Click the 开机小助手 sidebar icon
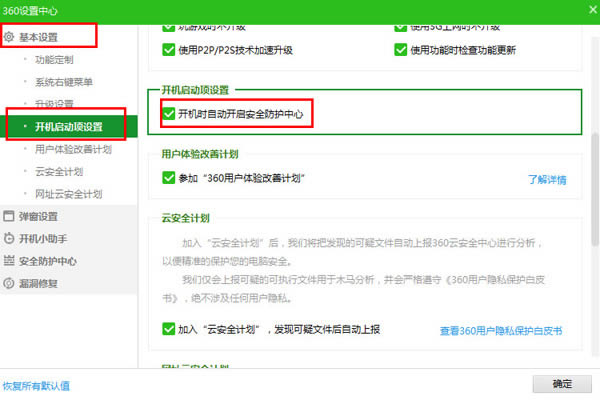The height and width of the screenshot is (400, 600). [10, 239]
